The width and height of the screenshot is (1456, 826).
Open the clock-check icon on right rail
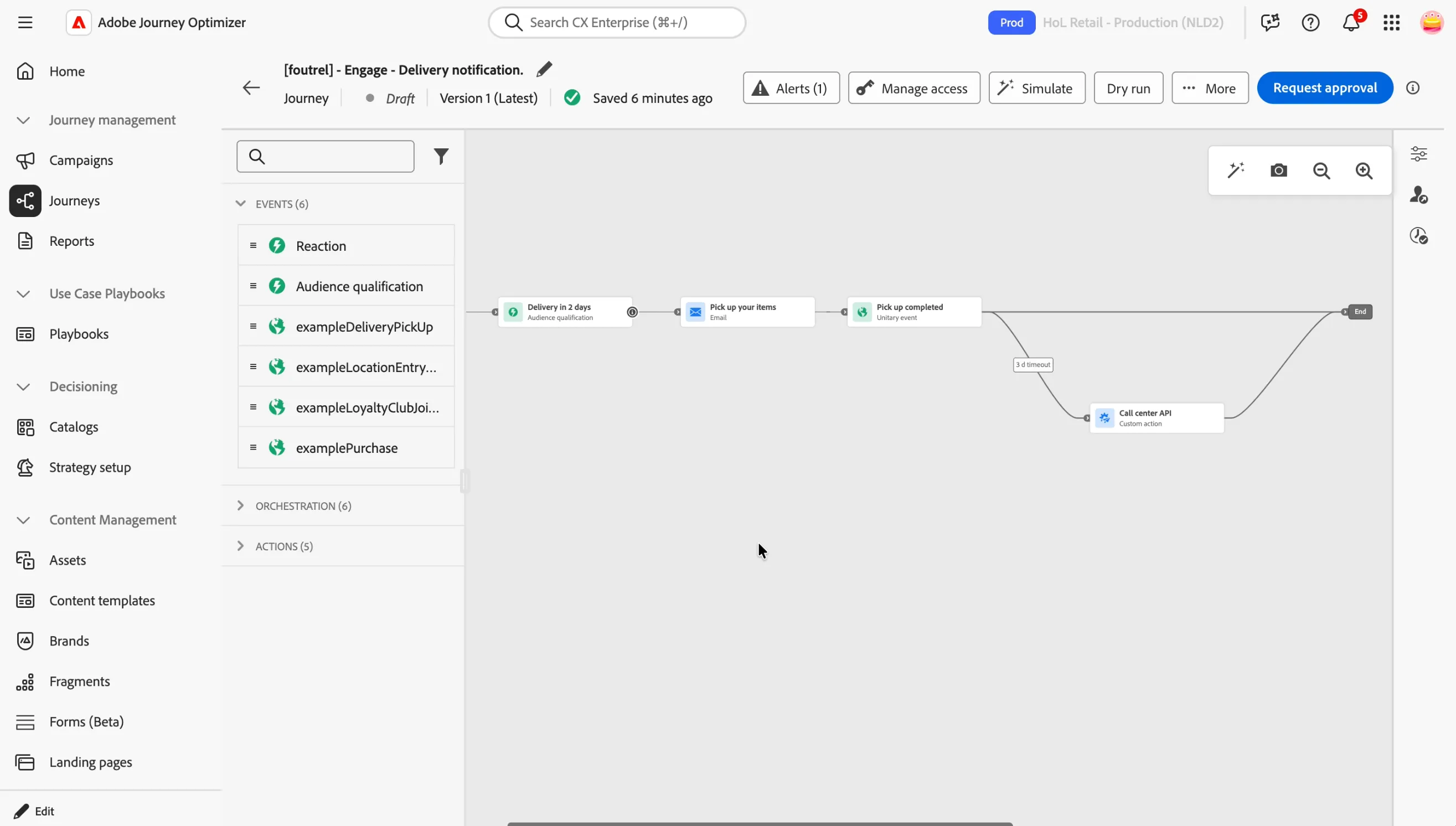point(1418,235)
